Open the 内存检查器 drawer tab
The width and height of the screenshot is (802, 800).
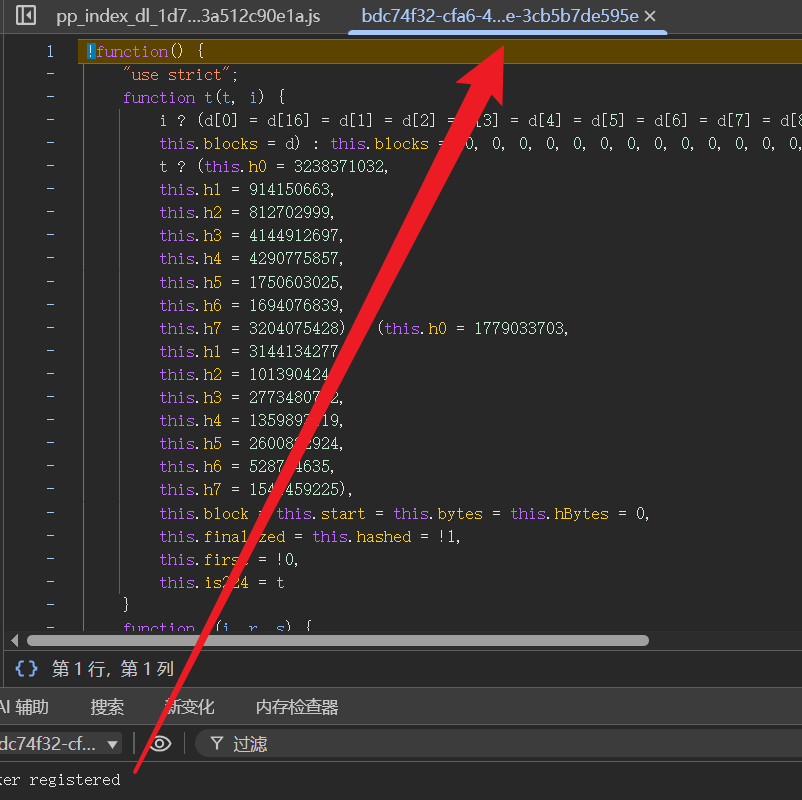[297, 707]
